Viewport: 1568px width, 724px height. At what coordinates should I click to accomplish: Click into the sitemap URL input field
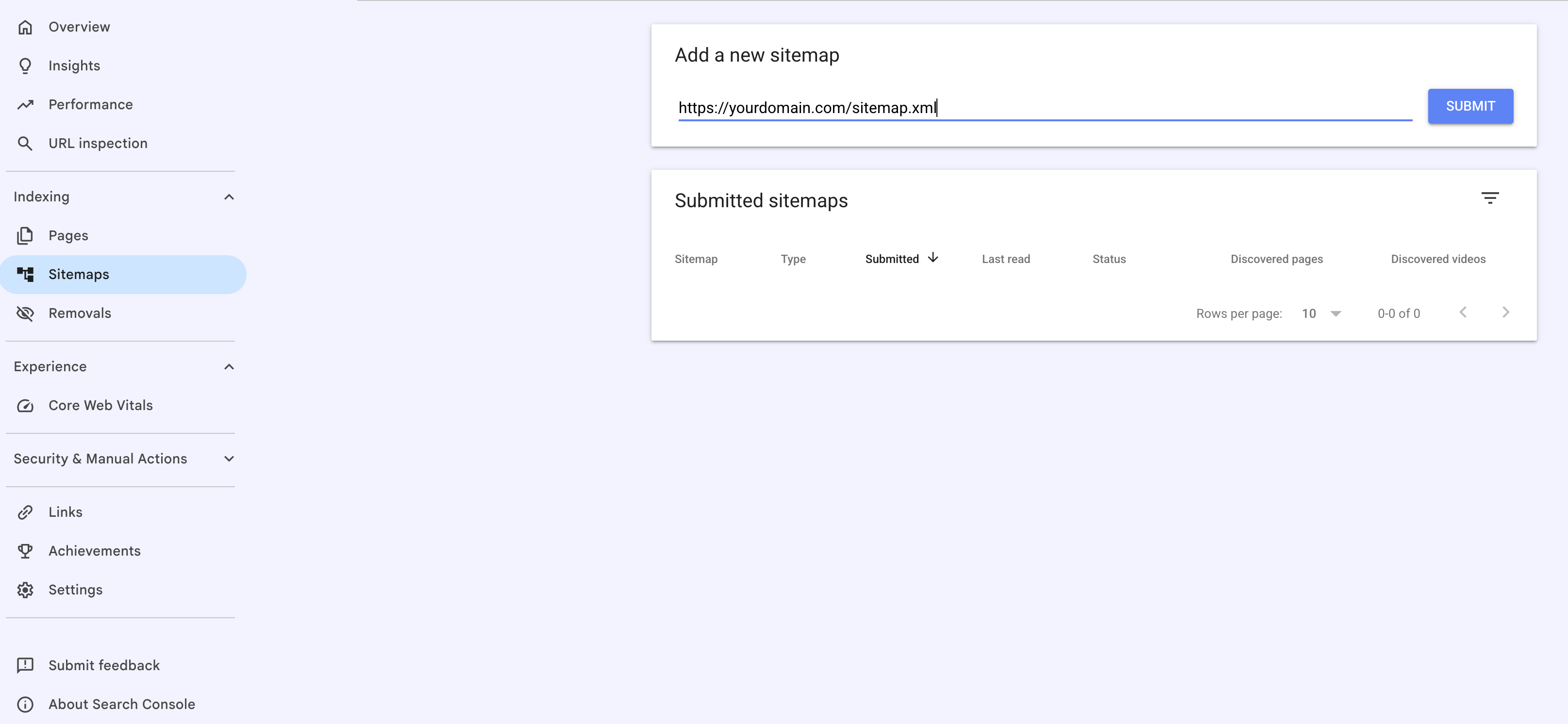pos(1045,108)
